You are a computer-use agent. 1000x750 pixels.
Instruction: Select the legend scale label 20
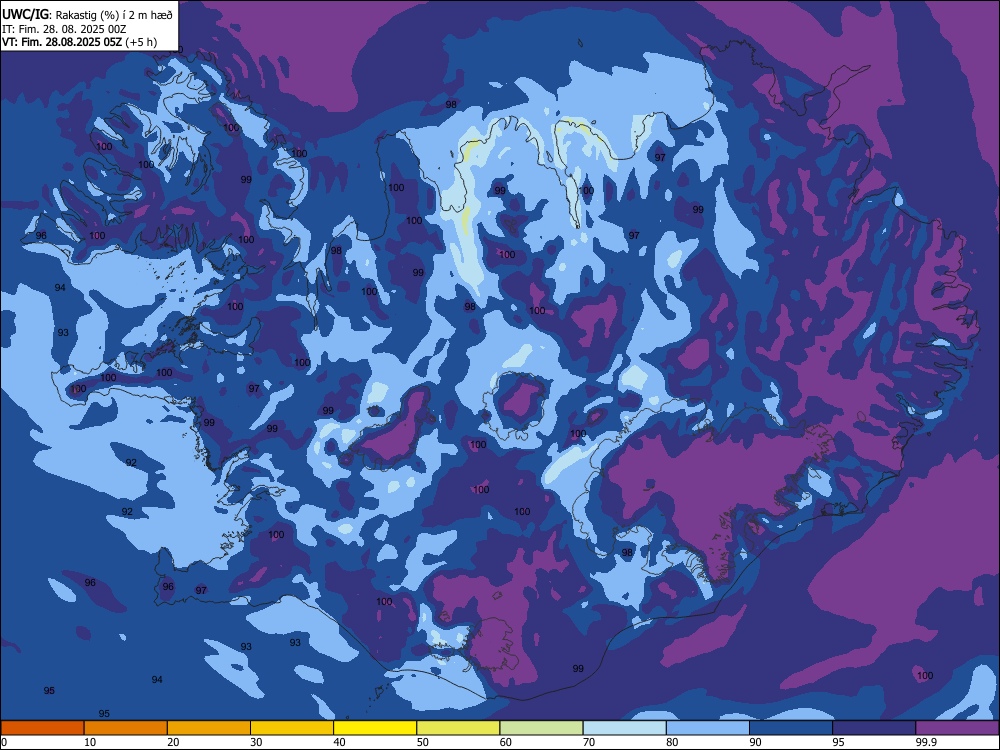pos(173,742)
